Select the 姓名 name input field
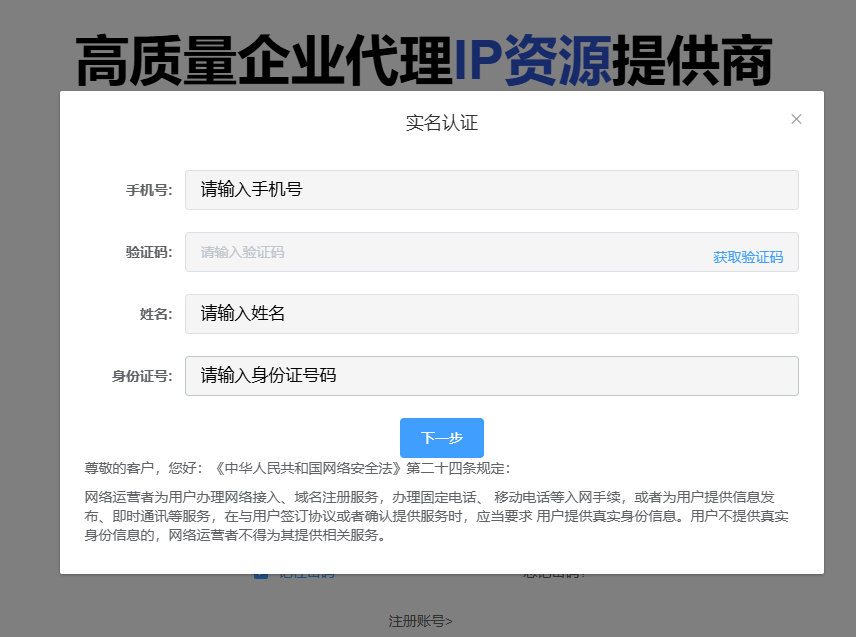856x637 pixels. pos(491,314)
